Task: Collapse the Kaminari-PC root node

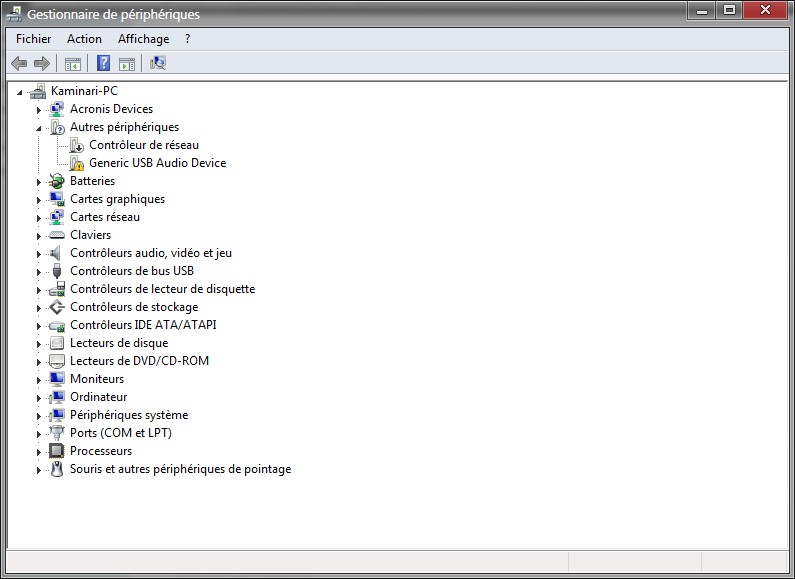Action: [x=19, y=92]
